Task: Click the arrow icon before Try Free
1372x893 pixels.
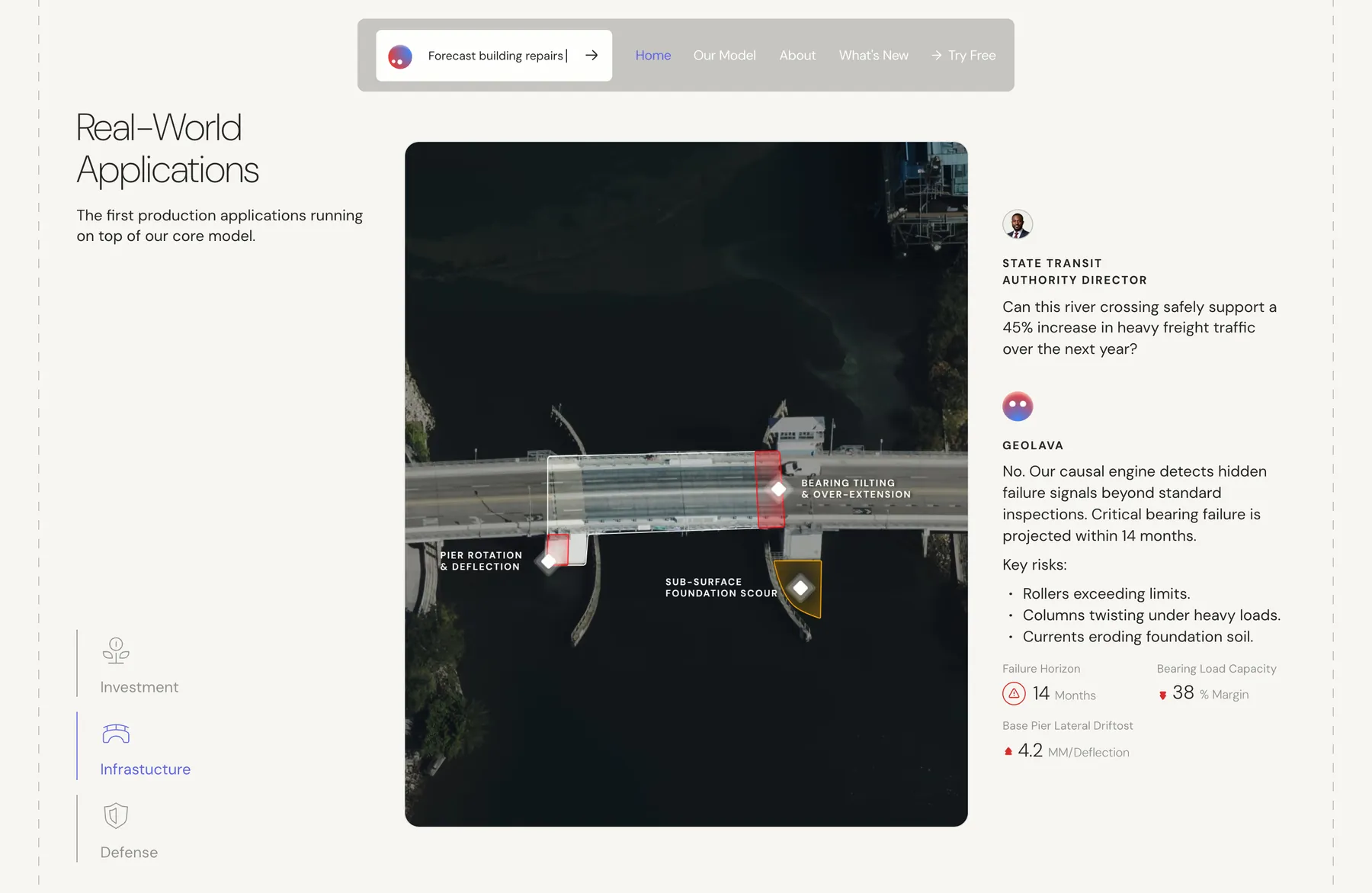Action: 936,56
